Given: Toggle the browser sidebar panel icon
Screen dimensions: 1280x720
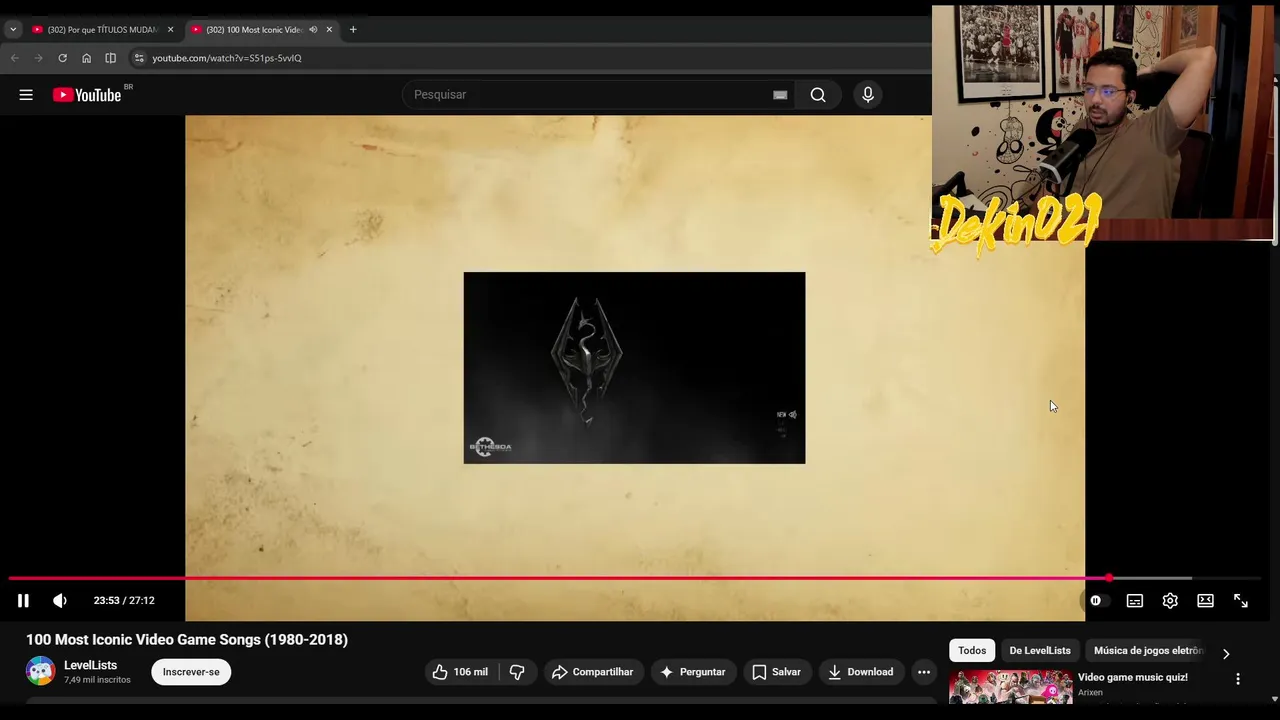Looking at the screenshot, I should 110,58.
